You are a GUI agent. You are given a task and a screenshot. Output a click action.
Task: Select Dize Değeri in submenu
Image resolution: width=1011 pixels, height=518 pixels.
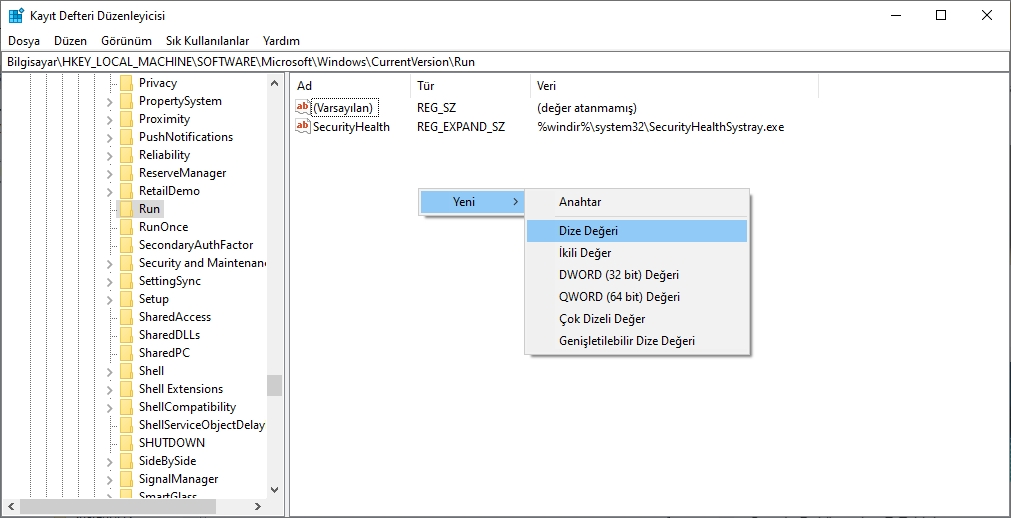637,231
